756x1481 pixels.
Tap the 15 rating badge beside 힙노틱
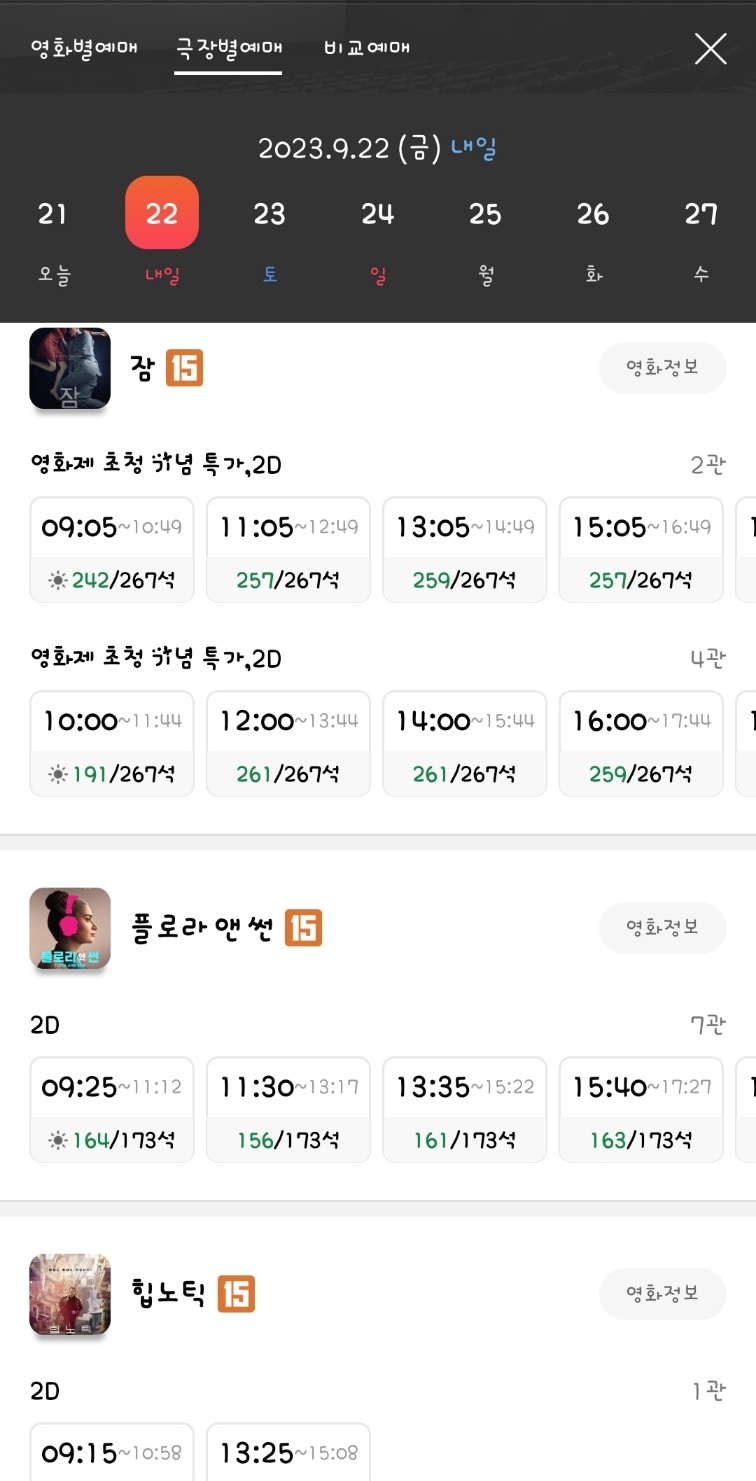coord(236,1294)
